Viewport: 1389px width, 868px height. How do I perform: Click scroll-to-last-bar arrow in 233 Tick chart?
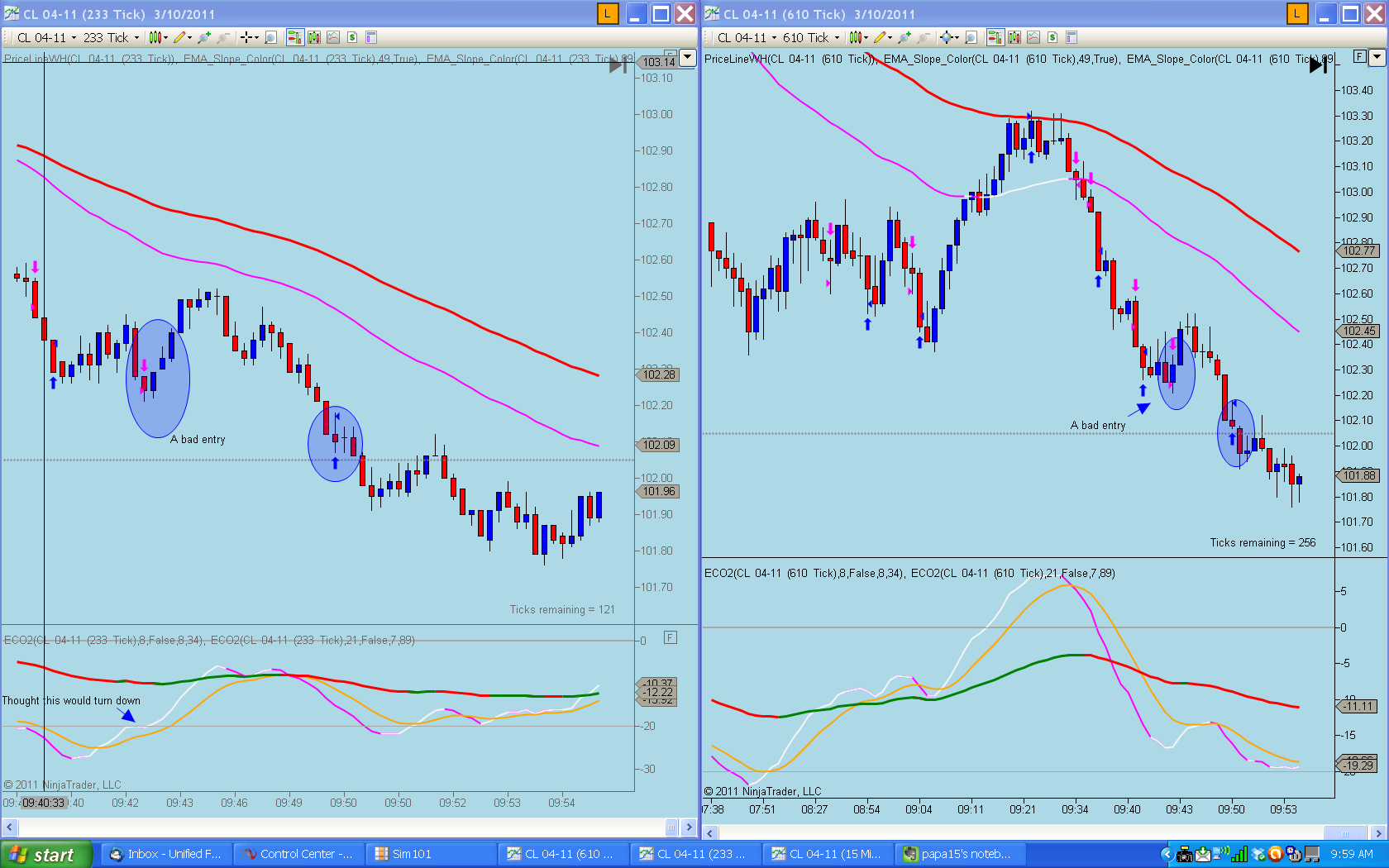pyautogui.click(x=618, y=65)
